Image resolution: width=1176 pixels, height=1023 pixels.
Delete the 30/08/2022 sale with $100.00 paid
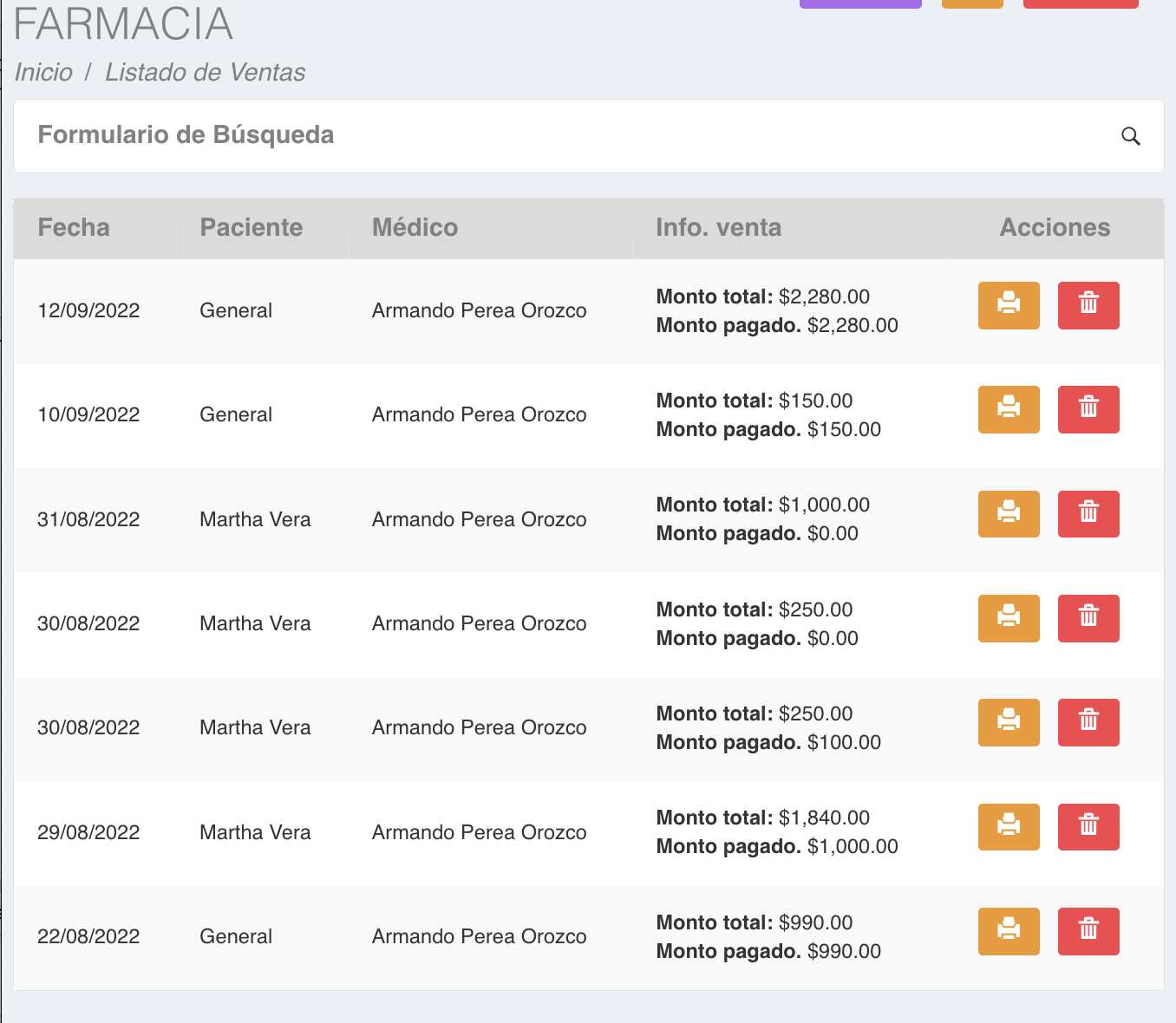(1088, 722)
